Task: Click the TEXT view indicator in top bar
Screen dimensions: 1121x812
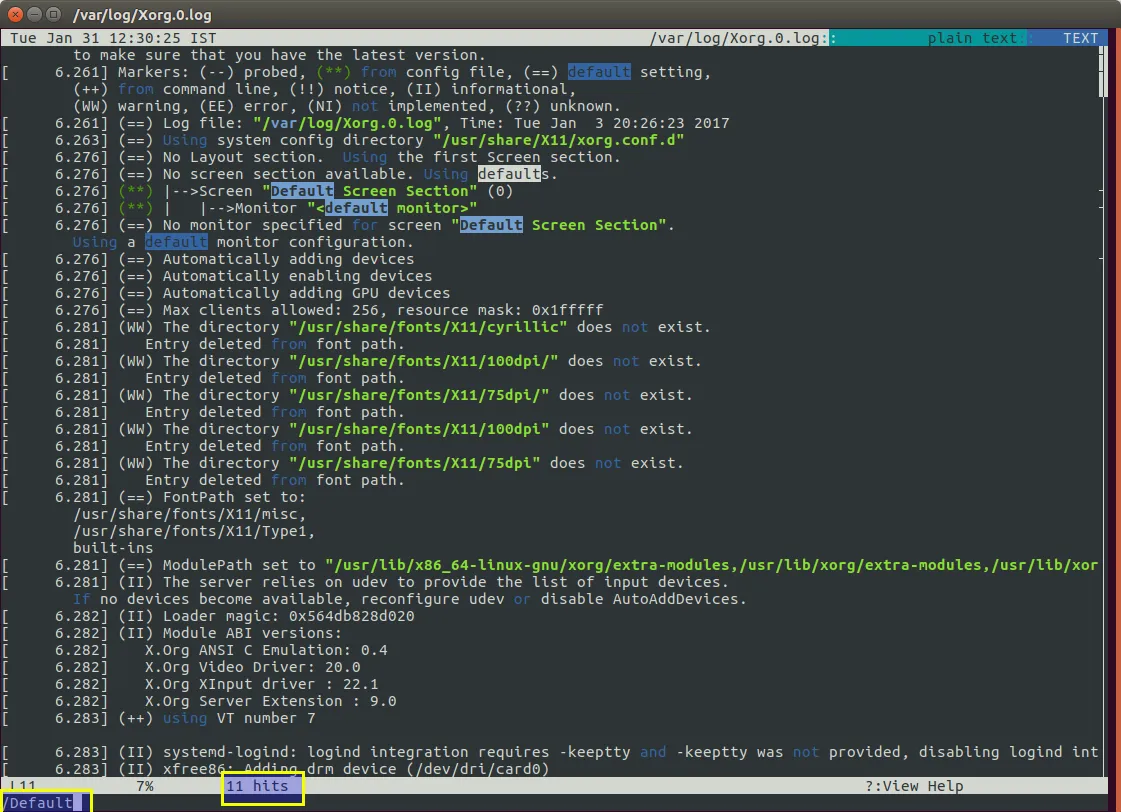Action: pyautogui.click(x=1079, y=38)
